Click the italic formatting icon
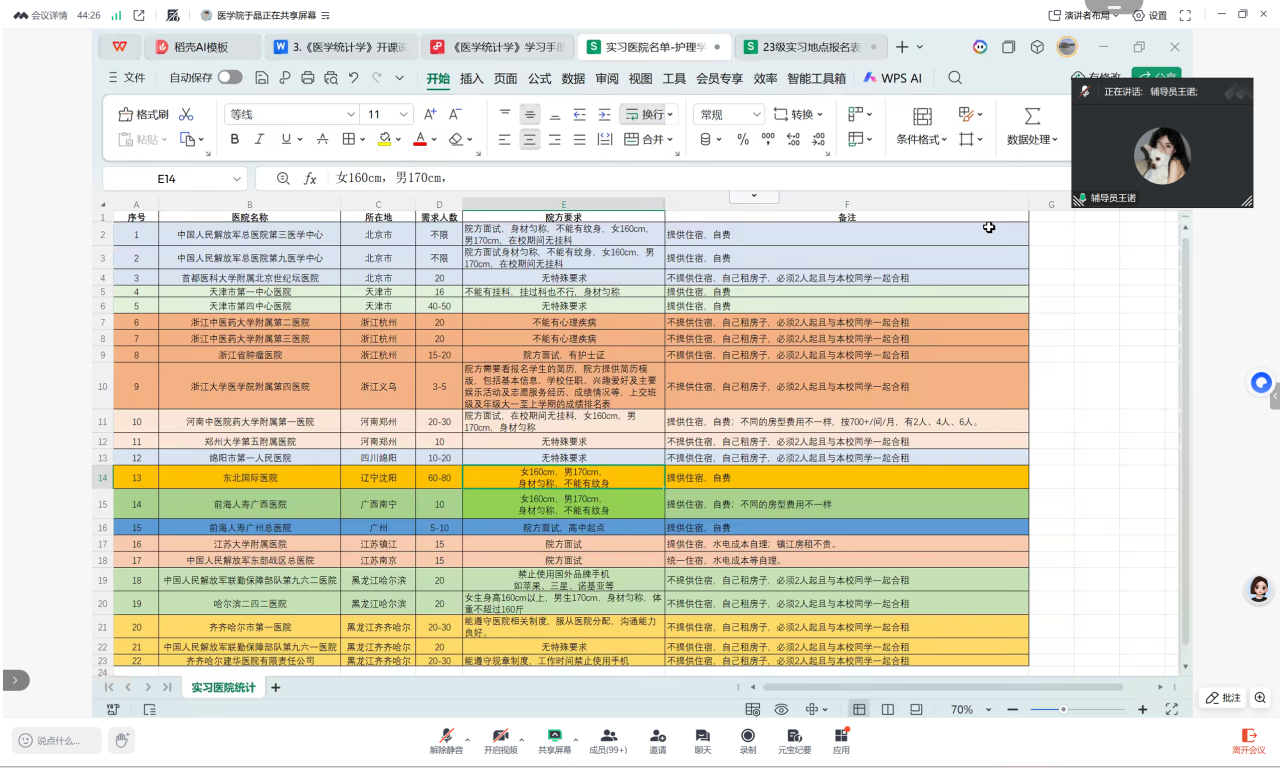This screenshot has height=768, width=1280. click(x=260, y=140)
